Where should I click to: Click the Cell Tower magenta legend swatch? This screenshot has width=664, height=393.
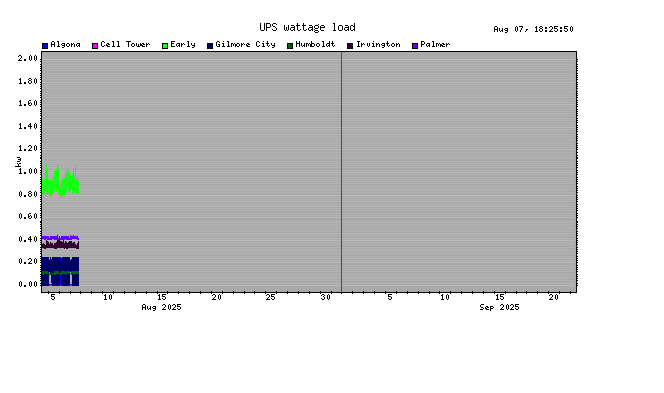[x=95, y=46]
